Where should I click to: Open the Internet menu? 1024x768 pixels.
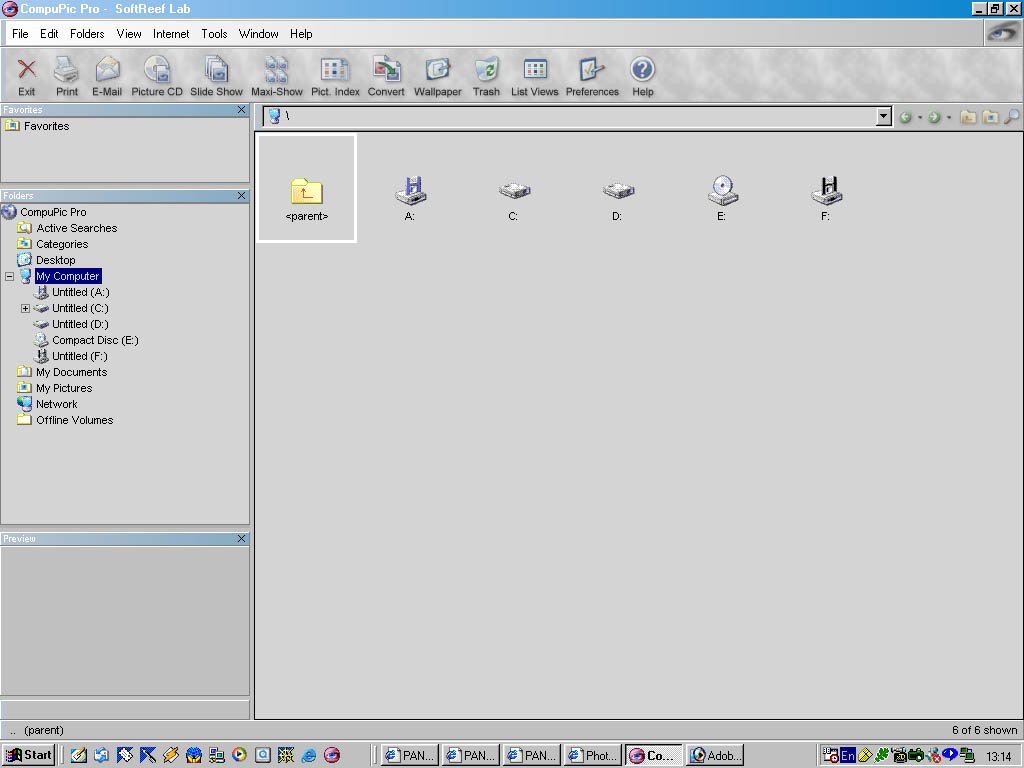(171, 34)
